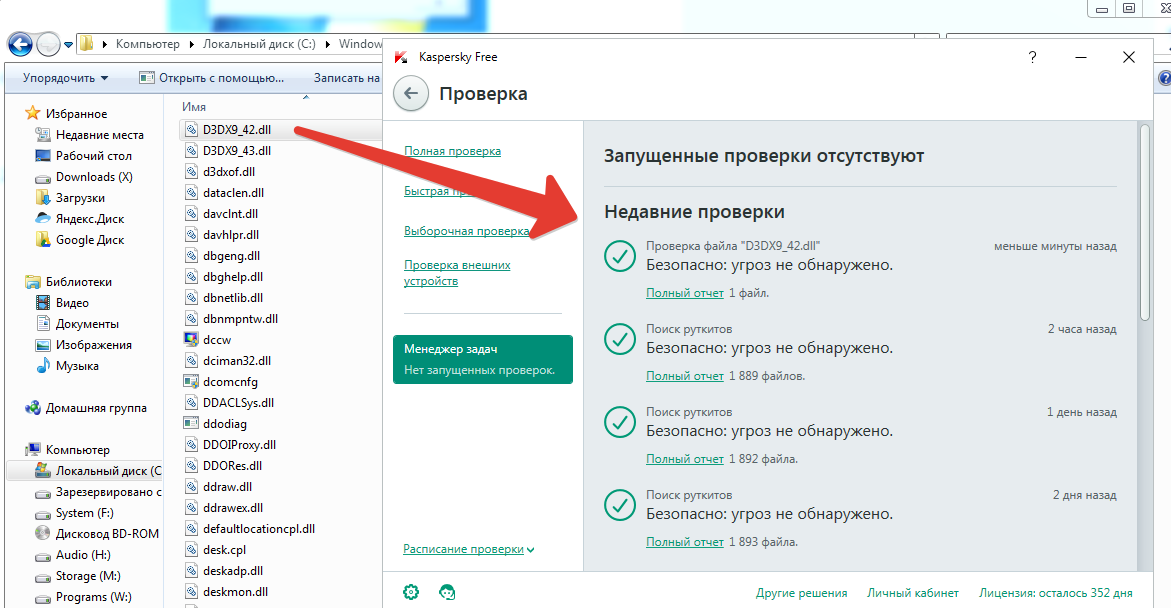Click the D3DX9_42.dll file icon
1171x608 pixels.
[191, 129]
